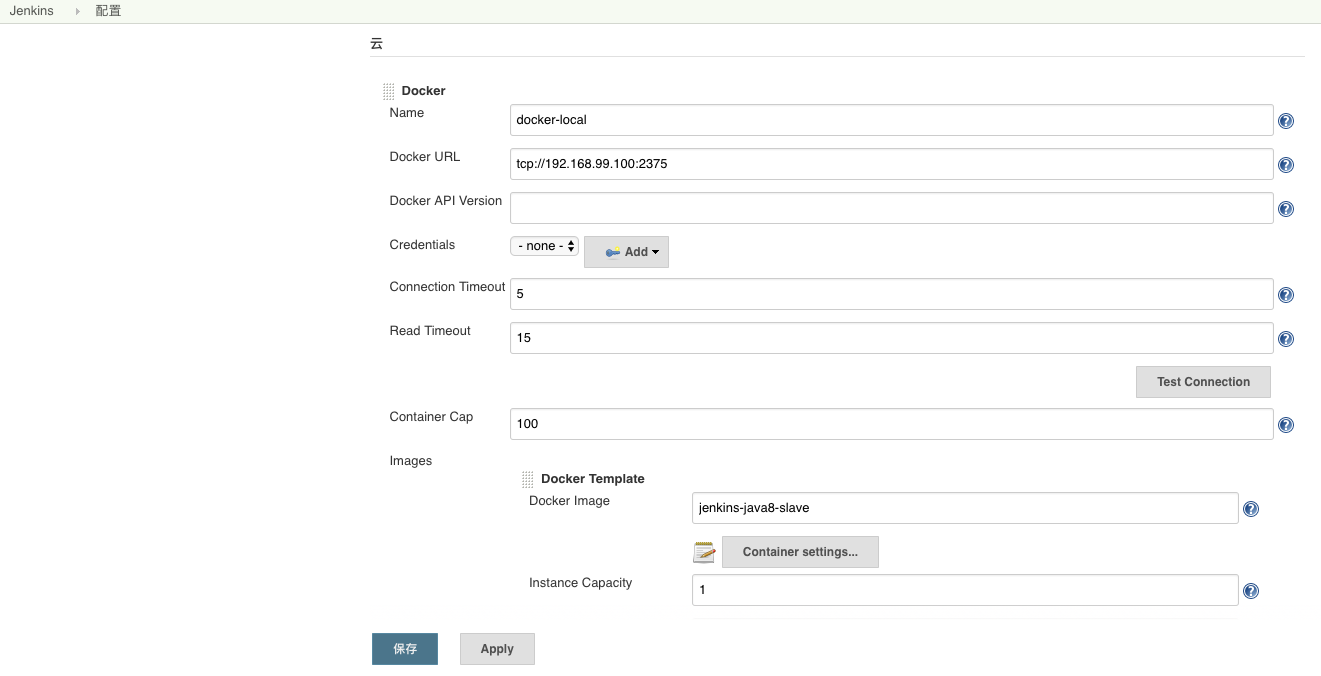Screen dimensions: 1321x676
Task: Open Container settings button
Action: [800, 552]
